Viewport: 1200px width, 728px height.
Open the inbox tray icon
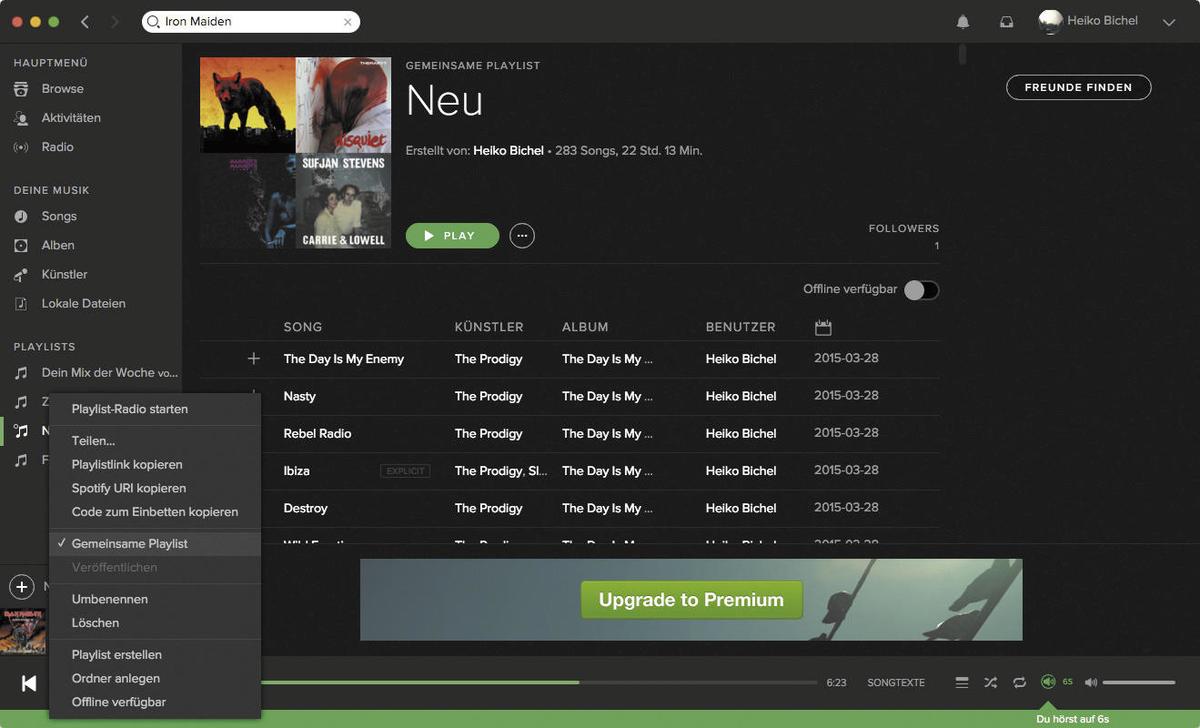(x=1007, y=21)
